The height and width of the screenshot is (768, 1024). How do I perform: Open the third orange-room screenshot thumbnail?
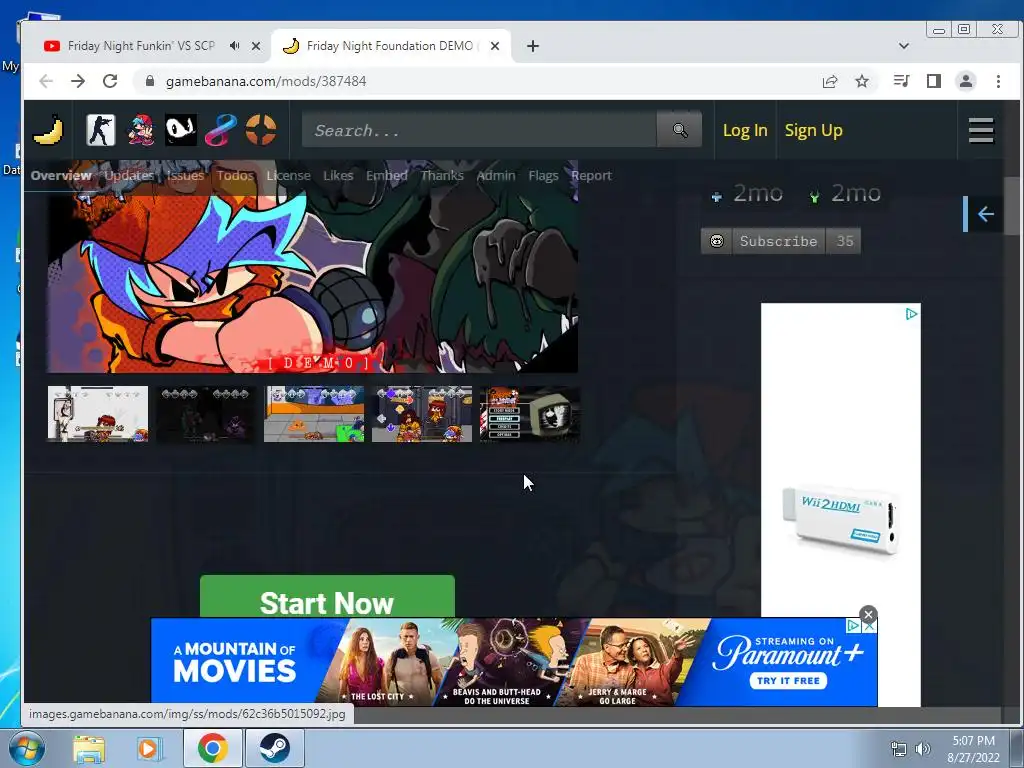click(313, 414)
